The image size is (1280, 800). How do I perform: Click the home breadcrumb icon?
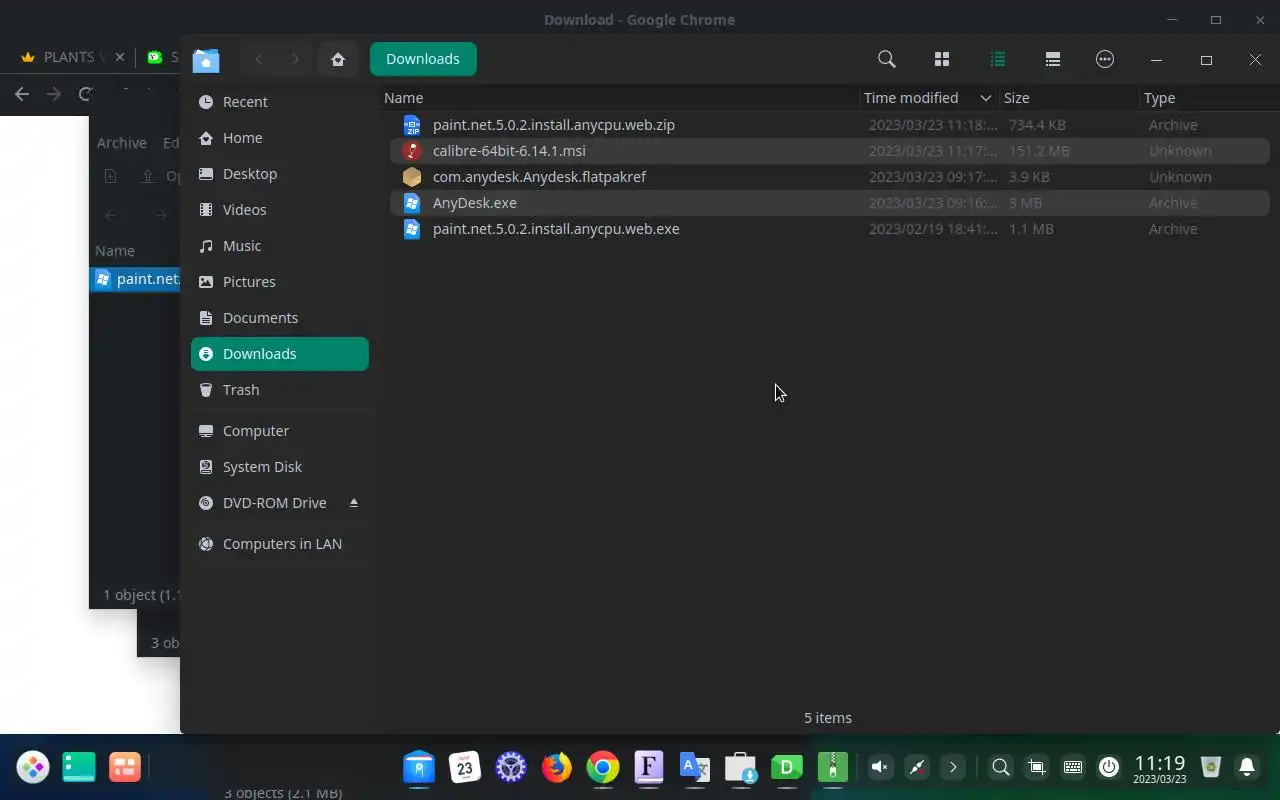point(338,59)
